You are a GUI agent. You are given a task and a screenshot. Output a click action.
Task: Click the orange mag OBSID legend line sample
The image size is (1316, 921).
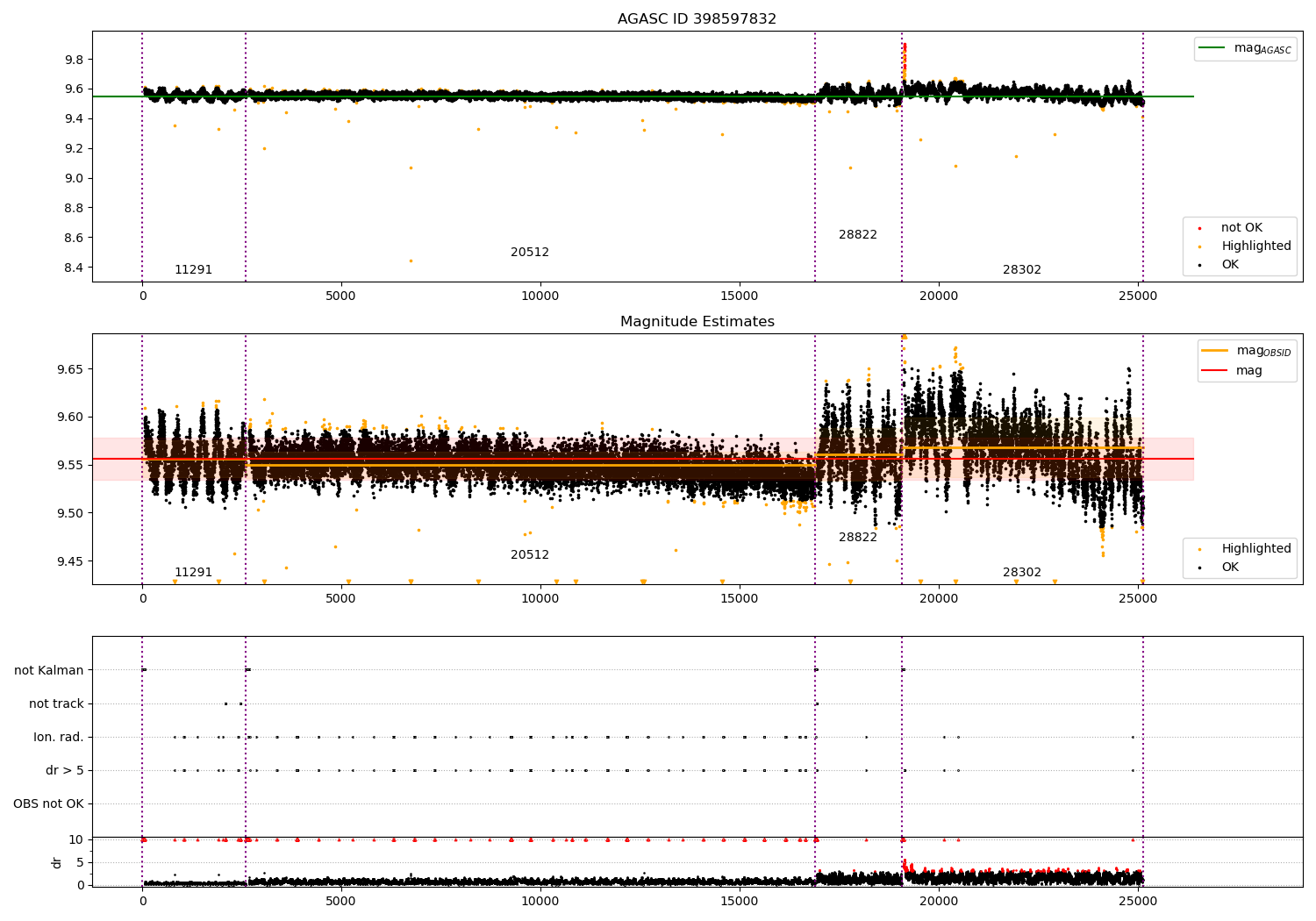click(1215, 351)
